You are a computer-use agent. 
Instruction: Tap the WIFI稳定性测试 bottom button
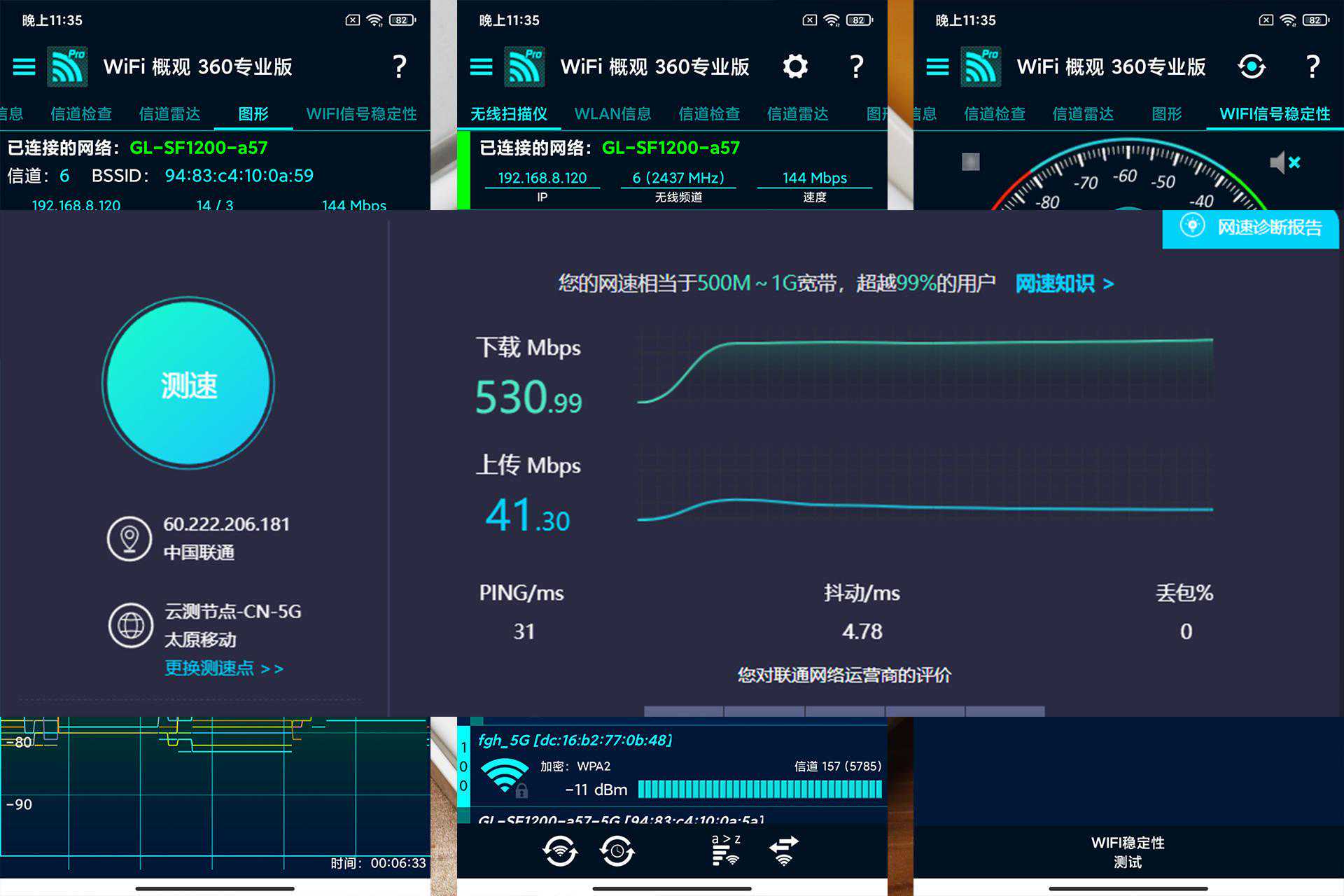tap(1128, 852)
